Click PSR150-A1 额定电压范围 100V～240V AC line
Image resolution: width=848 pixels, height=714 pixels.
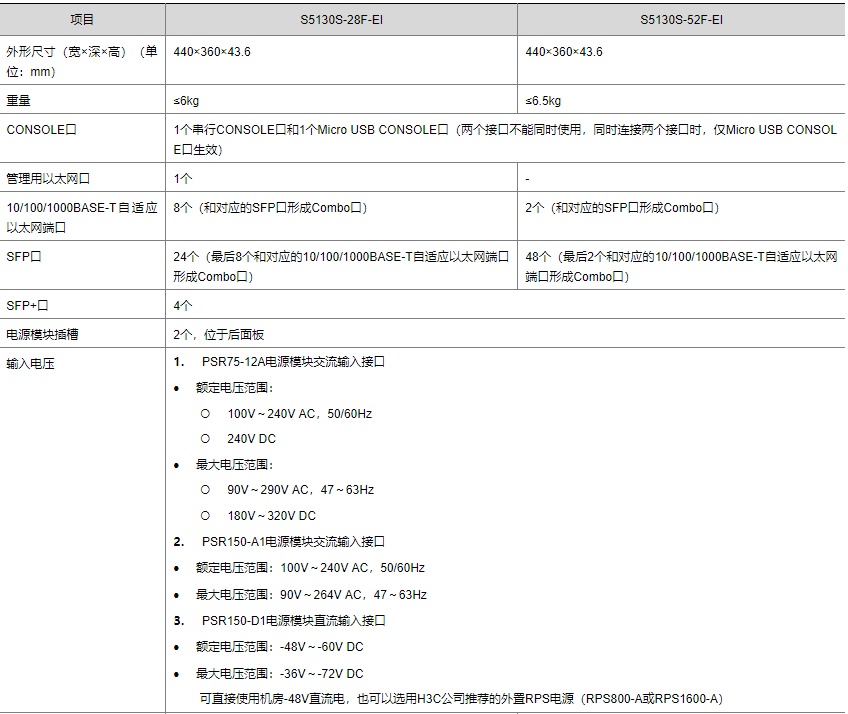click(310, 568)
